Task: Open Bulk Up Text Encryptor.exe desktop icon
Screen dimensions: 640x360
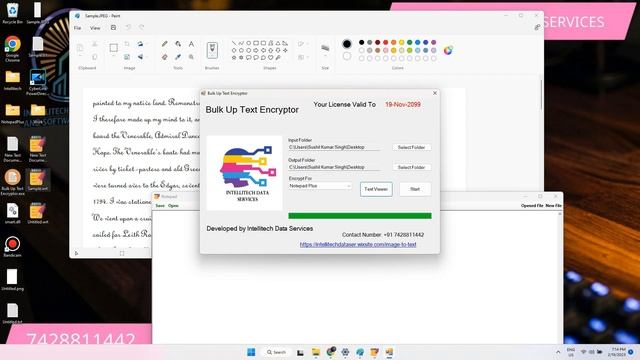Action: coord(12,182)
